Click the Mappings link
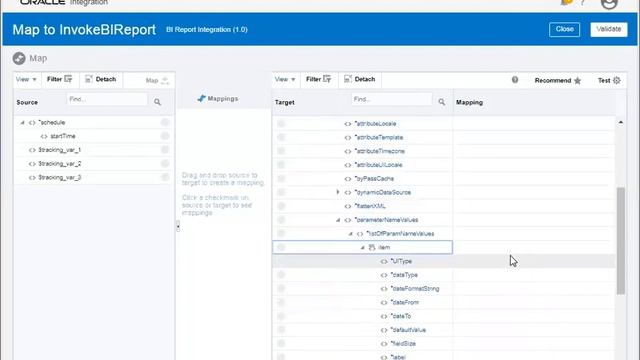 (x=222, y=98)
